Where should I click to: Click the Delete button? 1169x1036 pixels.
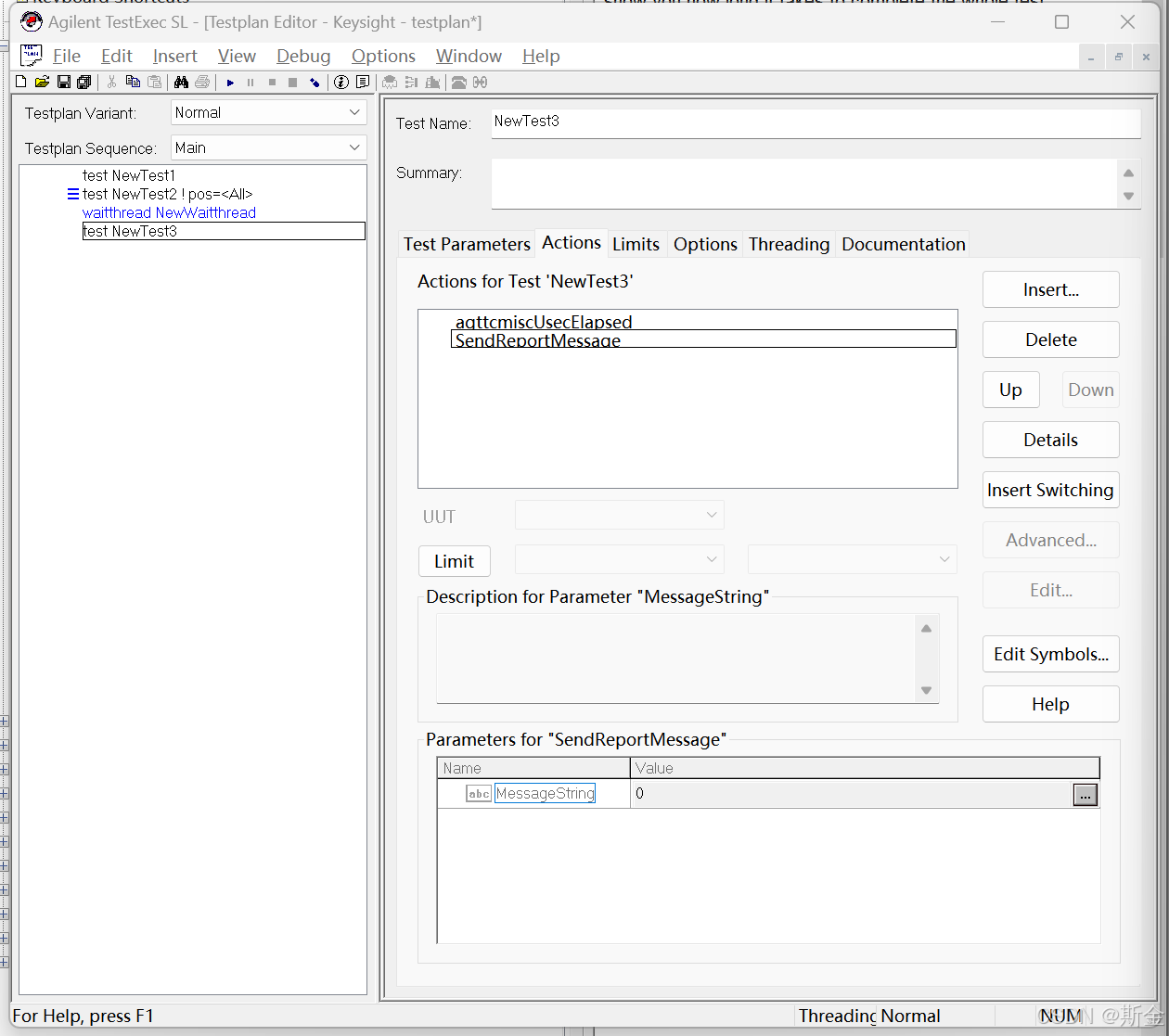(x=1051, y=339)
